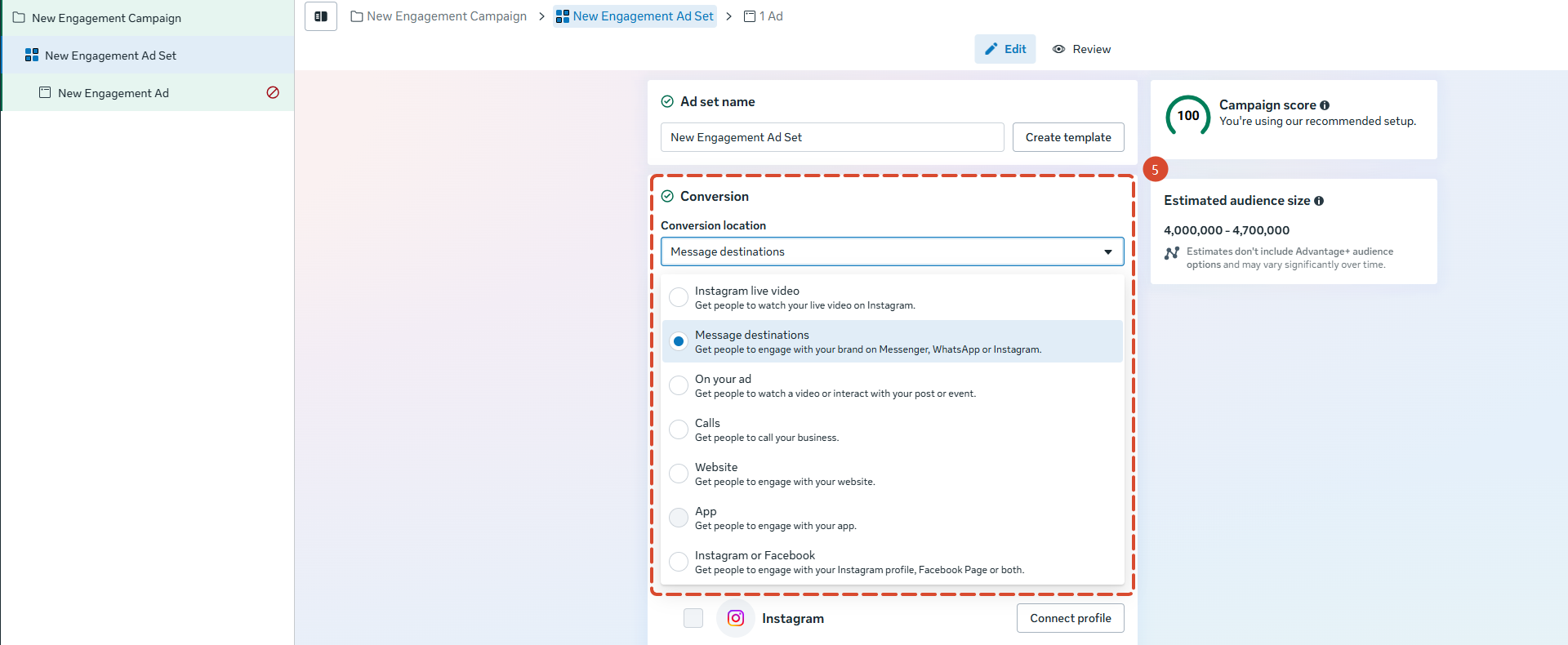Click the green check icon beside Ad set name

667,101
